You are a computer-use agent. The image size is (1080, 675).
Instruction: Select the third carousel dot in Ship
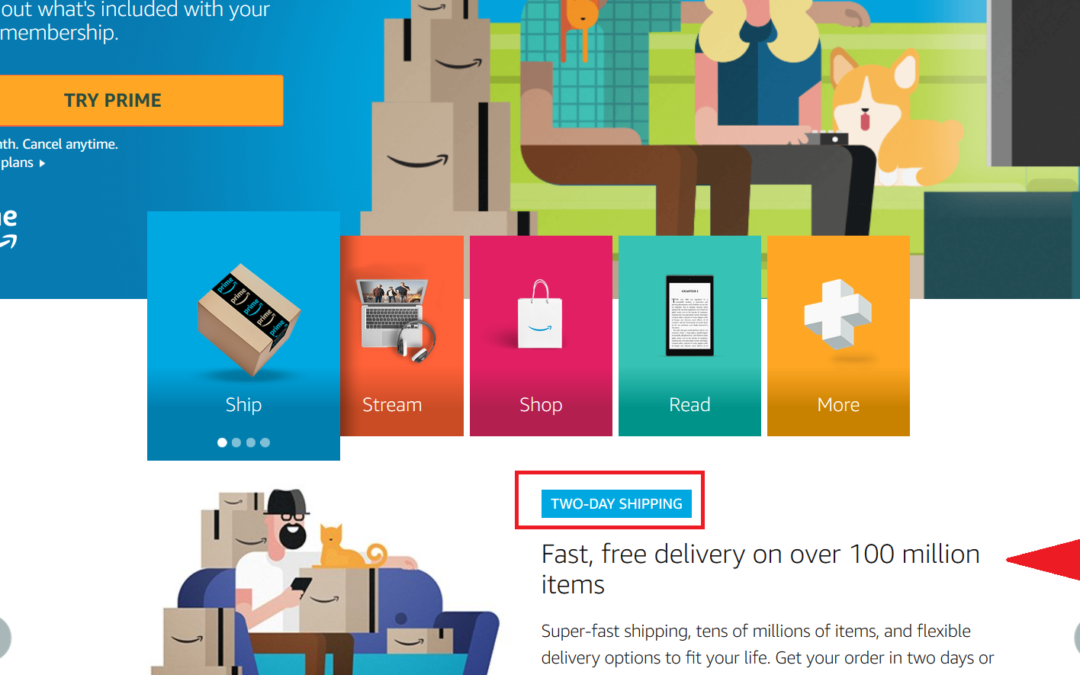[x=251, y=442]
